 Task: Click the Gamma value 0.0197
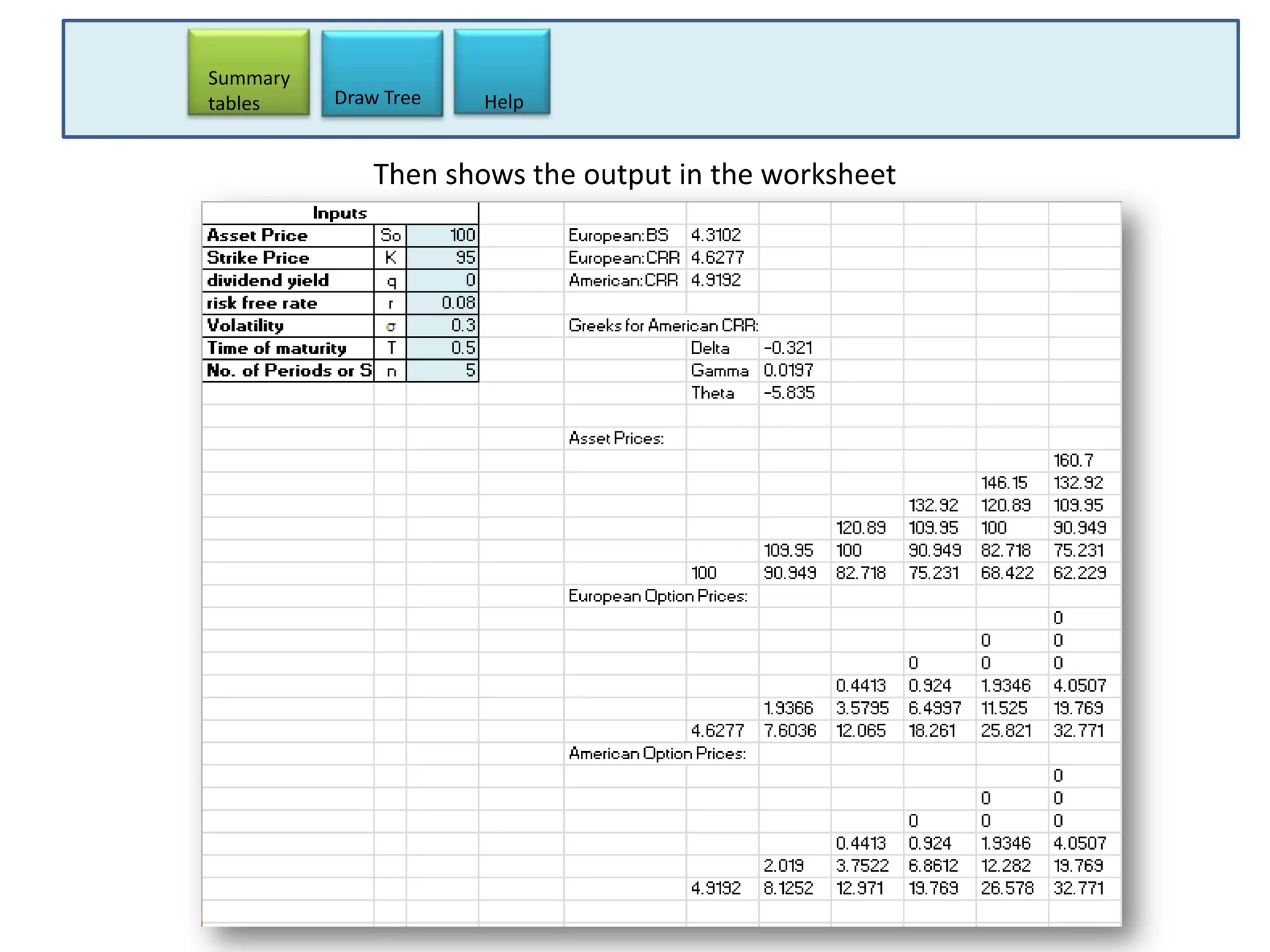tap(788, 371)
